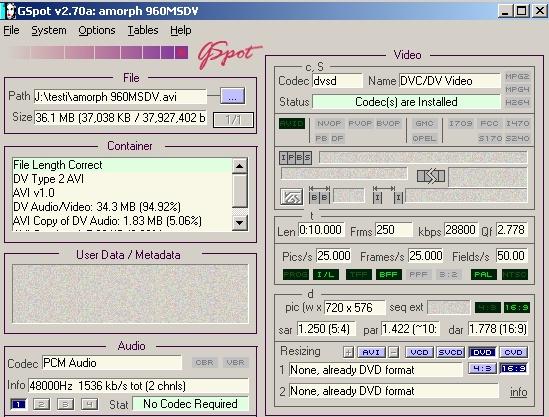The image size is (549, 417).
Task: Open the resizing info link
Action: pyautogui.click(x=519, y=392)
